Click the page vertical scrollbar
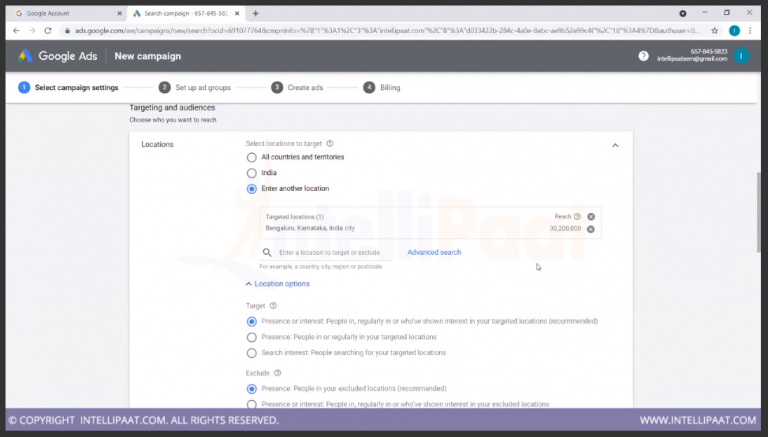 tap(759, 211)
